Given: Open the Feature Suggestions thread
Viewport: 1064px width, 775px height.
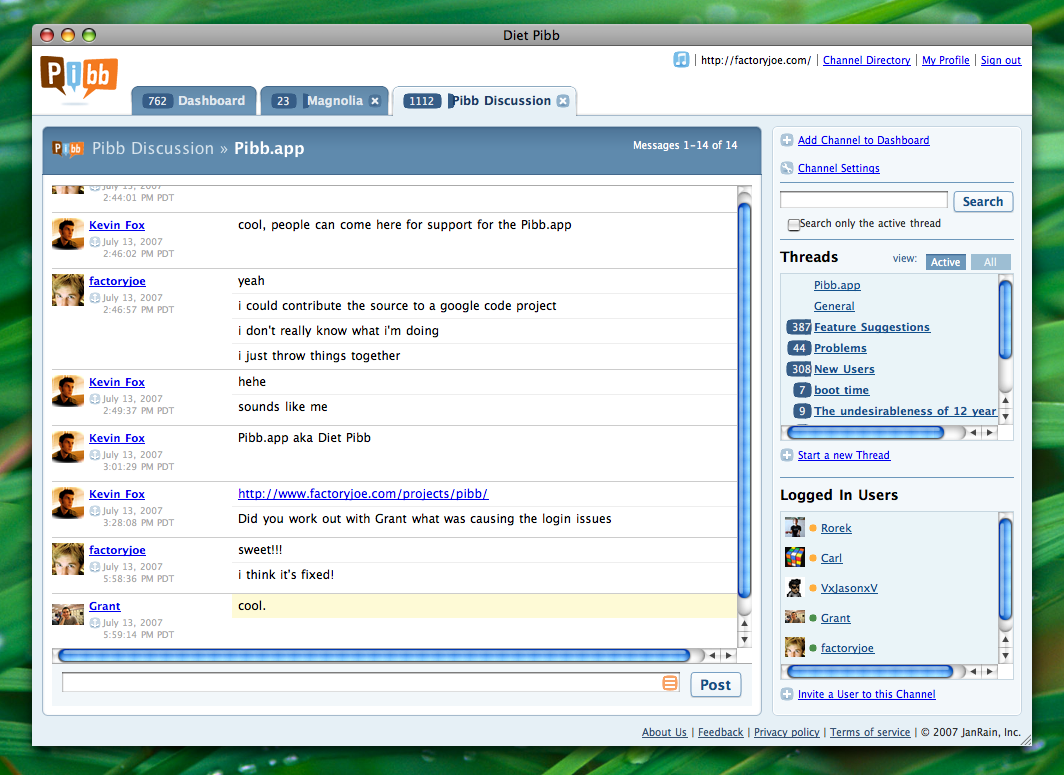Looking at the screenshot, I should click(872, 327).
